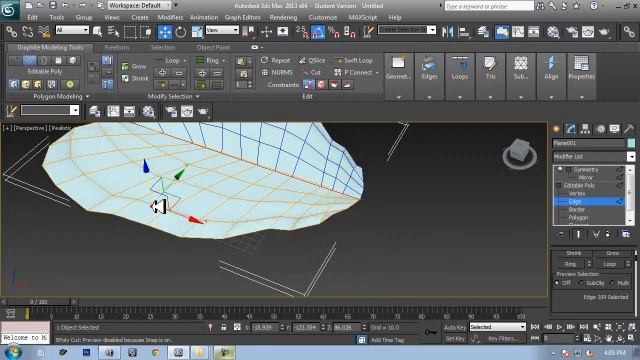Click the Align tool in main toolbar
This screenshot has height=360, width=640.
[x=464, y=31]
